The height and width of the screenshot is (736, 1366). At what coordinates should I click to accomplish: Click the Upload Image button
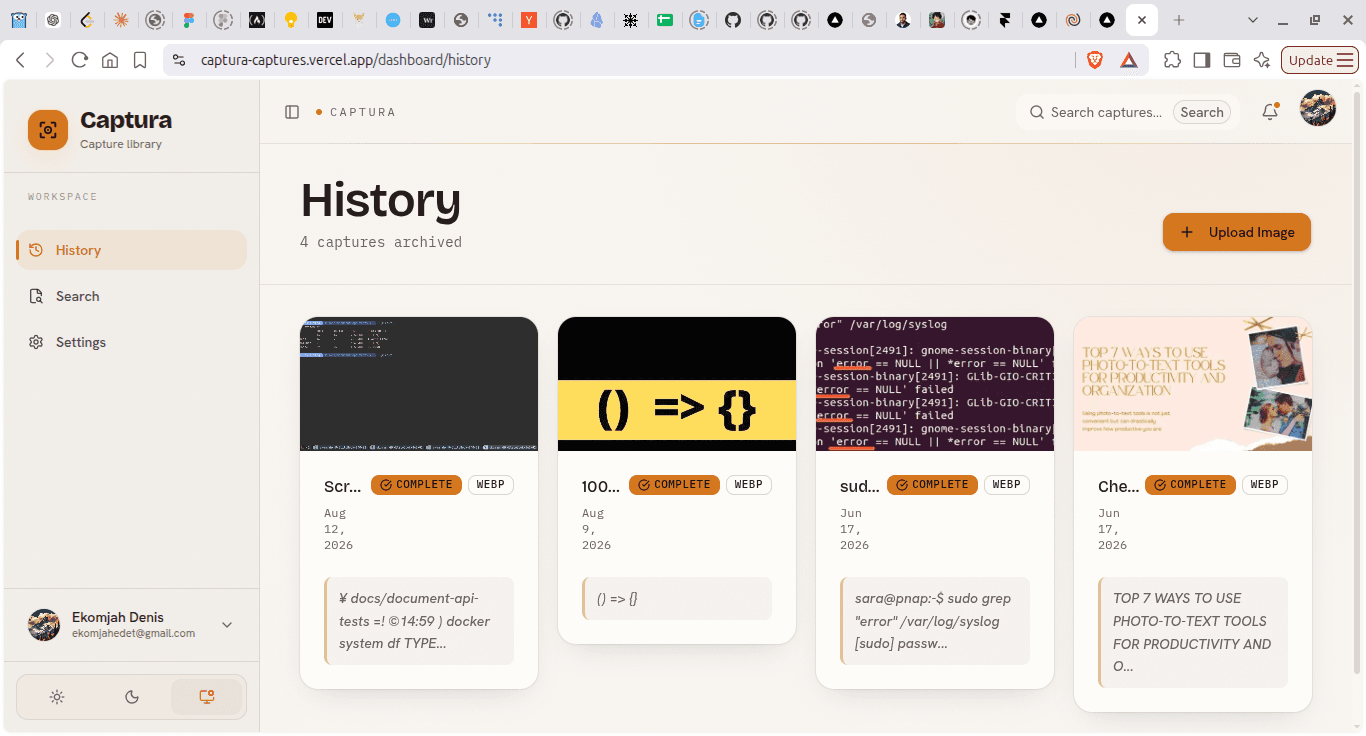tap(1237, 232)
